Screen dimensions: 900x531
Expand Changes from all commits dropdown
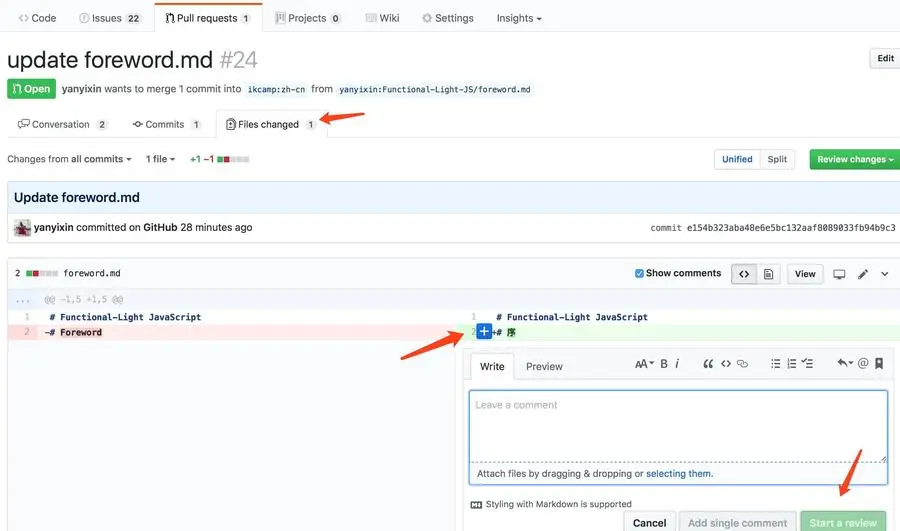pyautogui.click(x=69, y=159)
